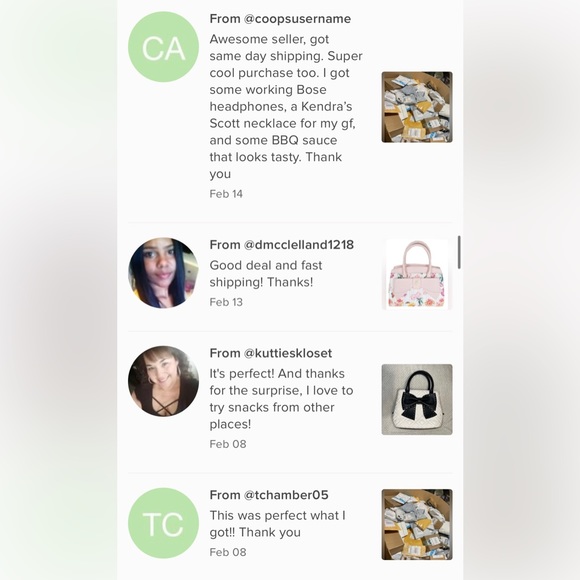Click the scrollbar handle on the right edge
Viewport: 580px width, 580px height.
(x=459, y=252)
